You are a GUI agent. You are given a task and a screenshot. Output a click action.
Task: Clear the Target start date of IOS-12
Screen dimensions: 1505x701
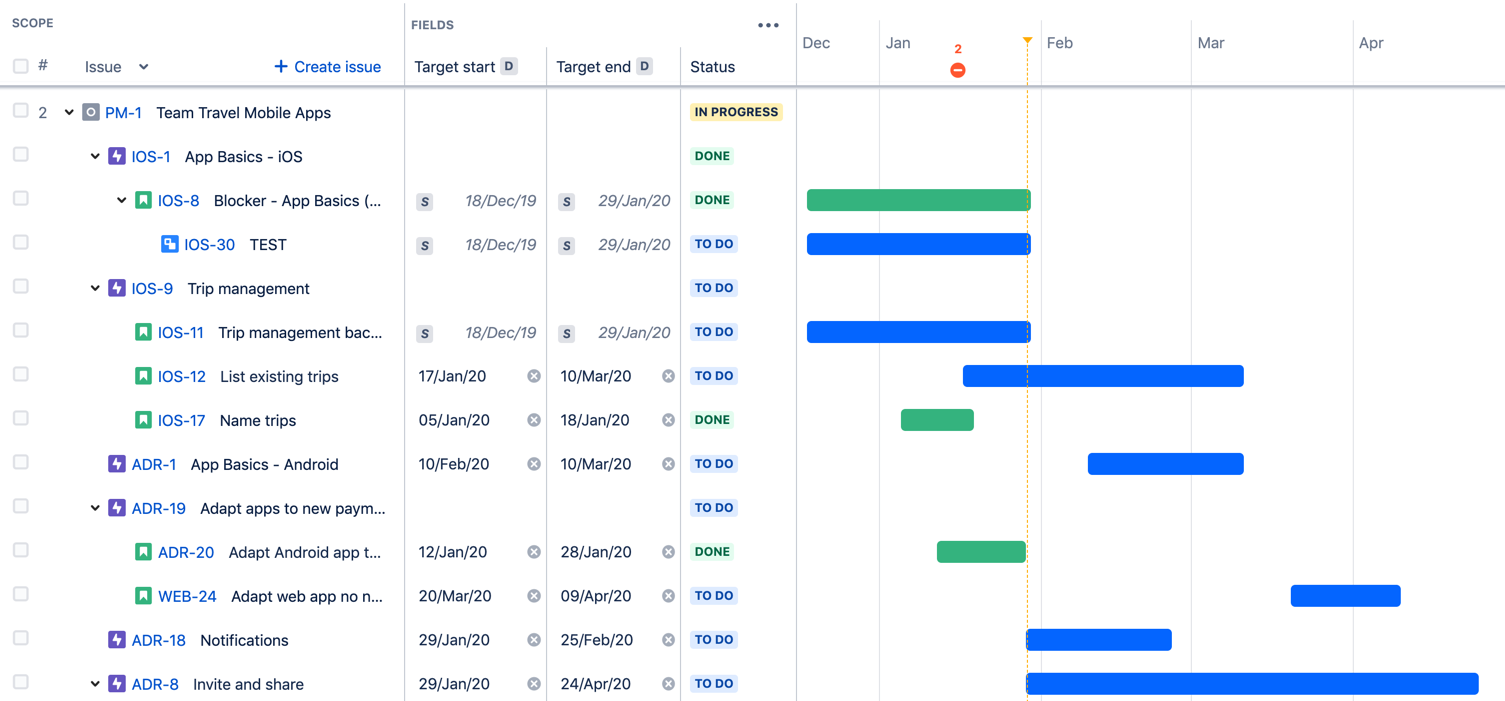[534, 377]
